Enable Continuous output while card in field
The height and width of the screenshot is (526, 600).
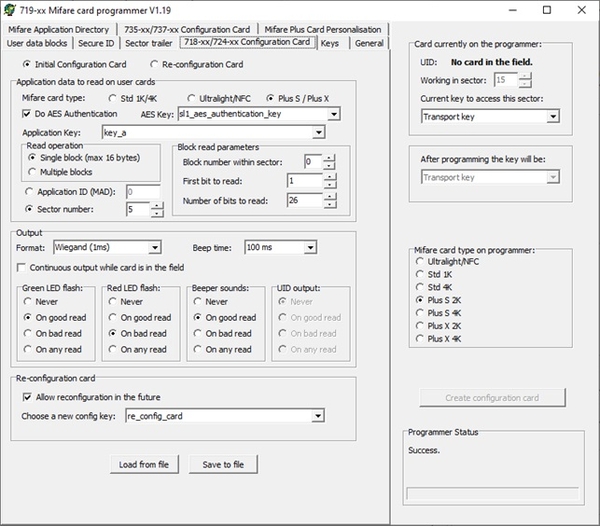pos(101,267)
